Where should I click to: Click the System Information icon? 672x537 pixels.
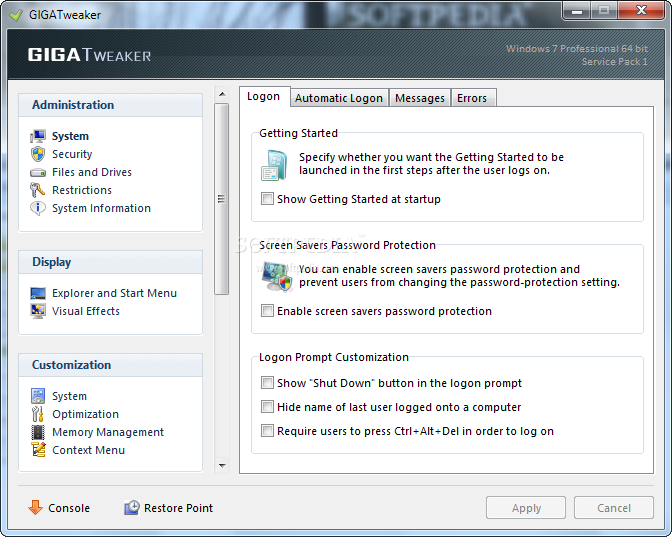[x=38, y=208]
